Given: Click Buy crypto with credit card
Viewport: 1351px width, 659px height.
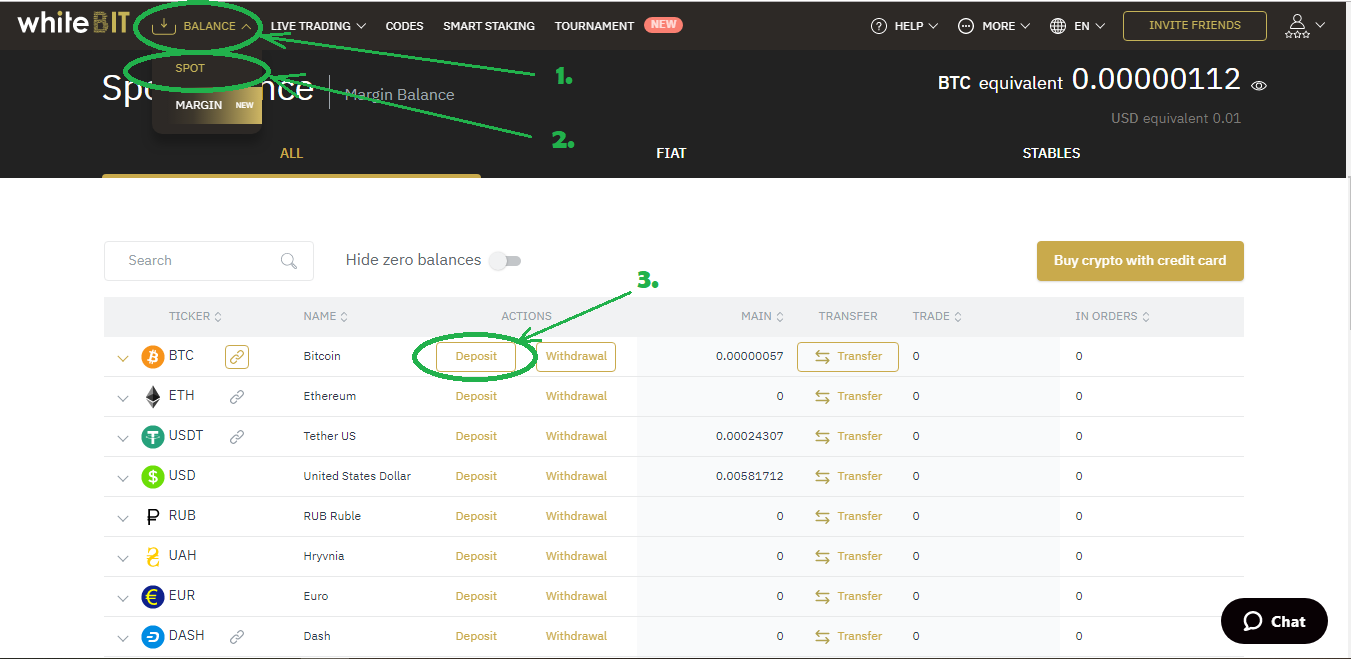Looking at the screenshot, I should coord(1140,260).
